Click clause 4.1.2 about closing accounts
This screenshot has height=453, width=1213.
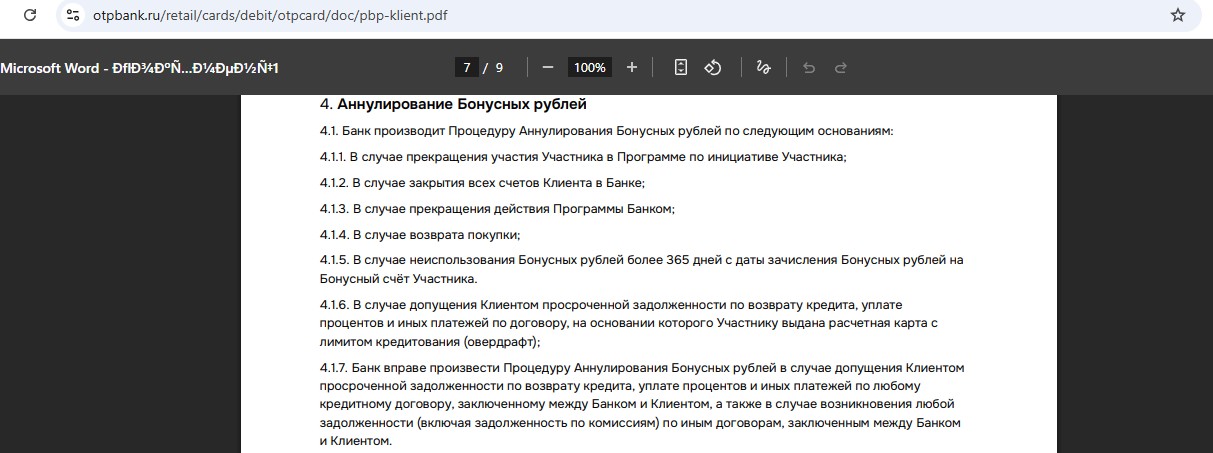pos(482,183)
